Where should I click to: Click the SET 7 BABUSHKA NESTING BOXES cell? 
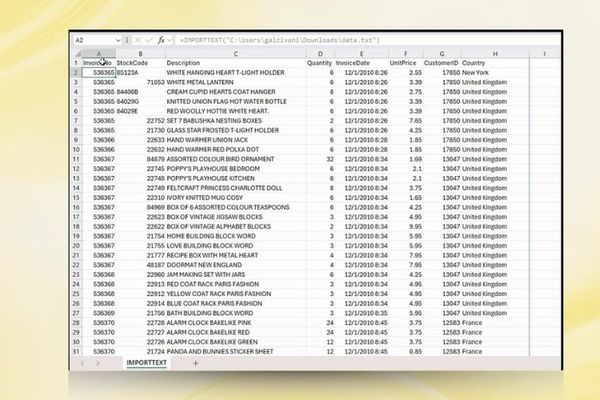pyautogui.click(x=236, y=121)
